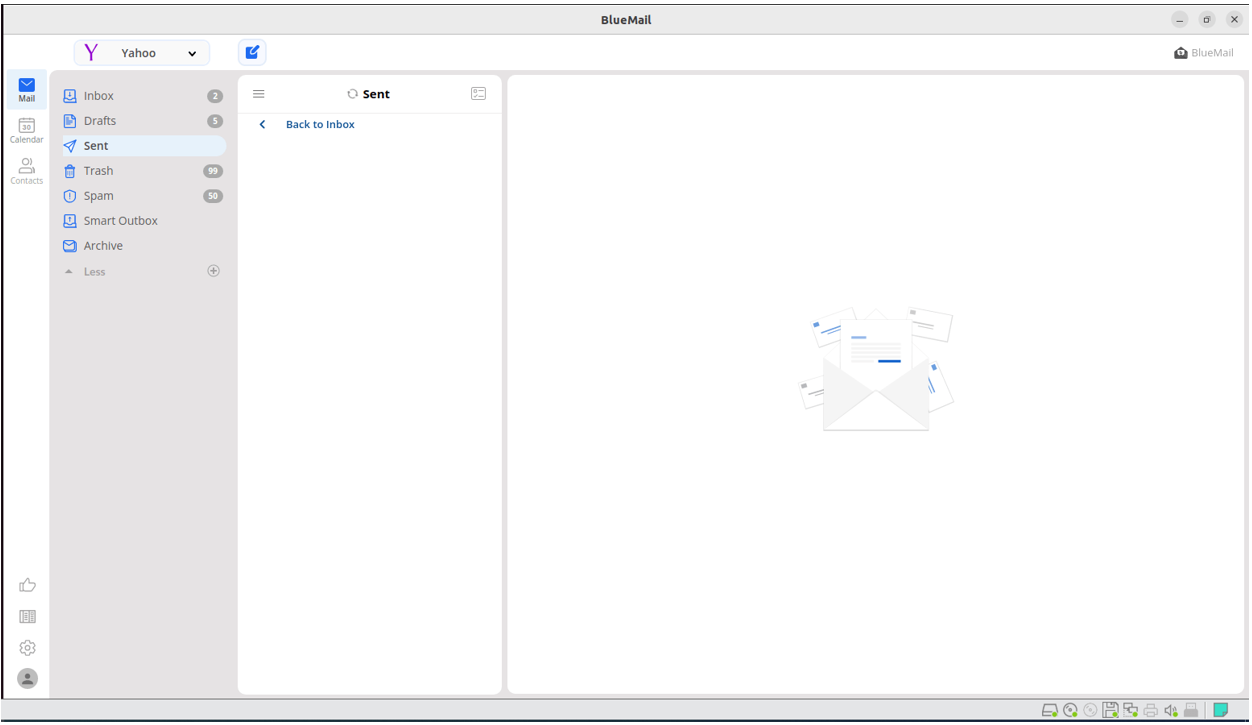The image size is (1252, 725).
Task: Open the news reader icon in sidebar
Action: point(28,617)
